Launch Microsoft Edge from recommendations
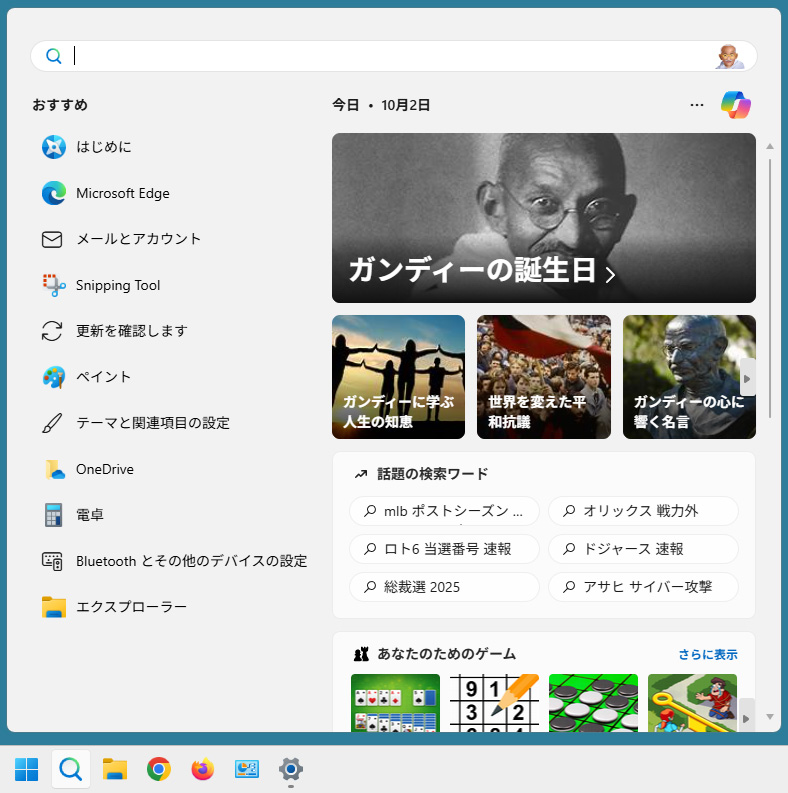This screenshot has width=788, height=793. point(54,193)
